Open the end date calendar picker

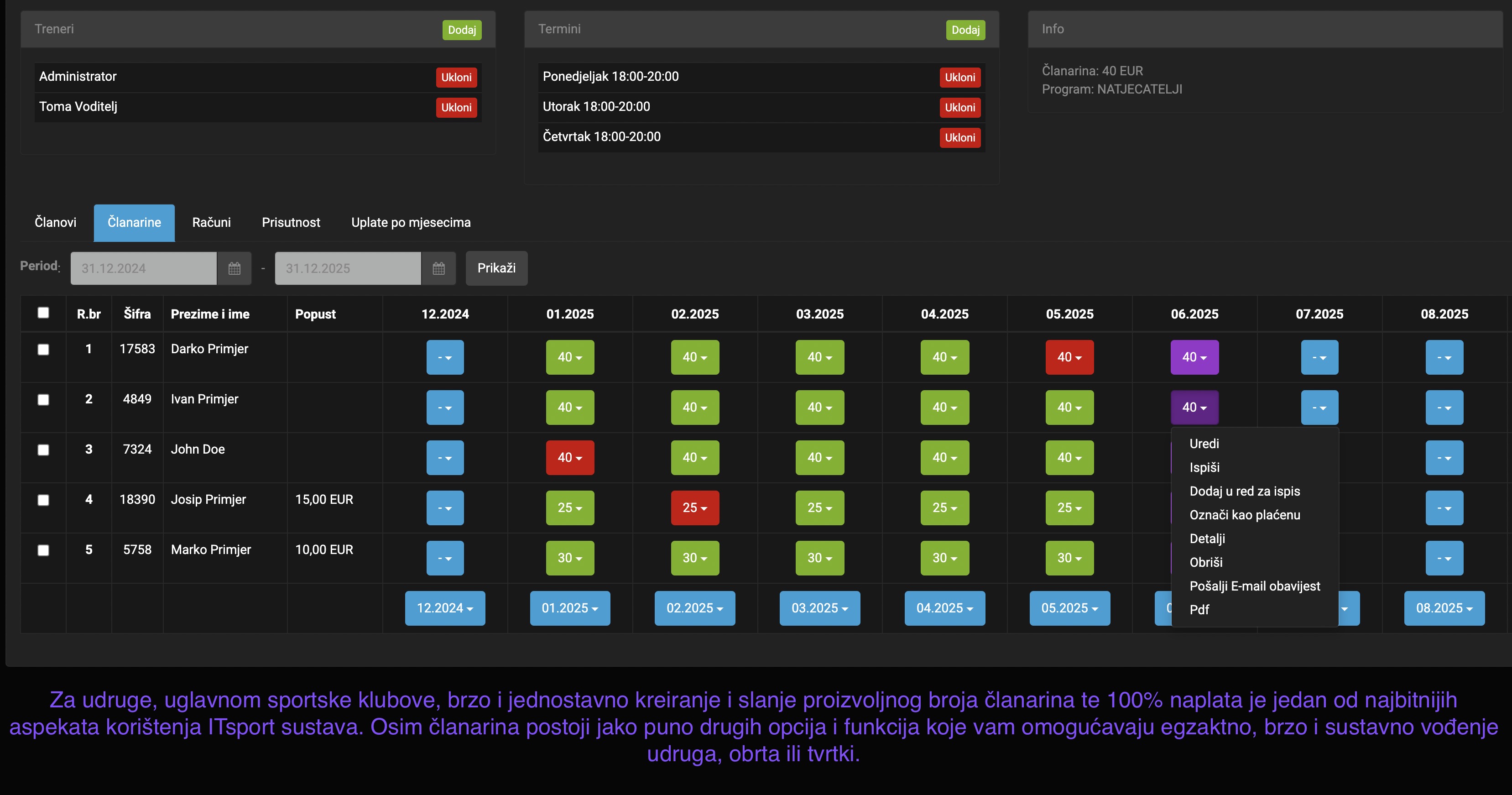(x=438, y=268)
